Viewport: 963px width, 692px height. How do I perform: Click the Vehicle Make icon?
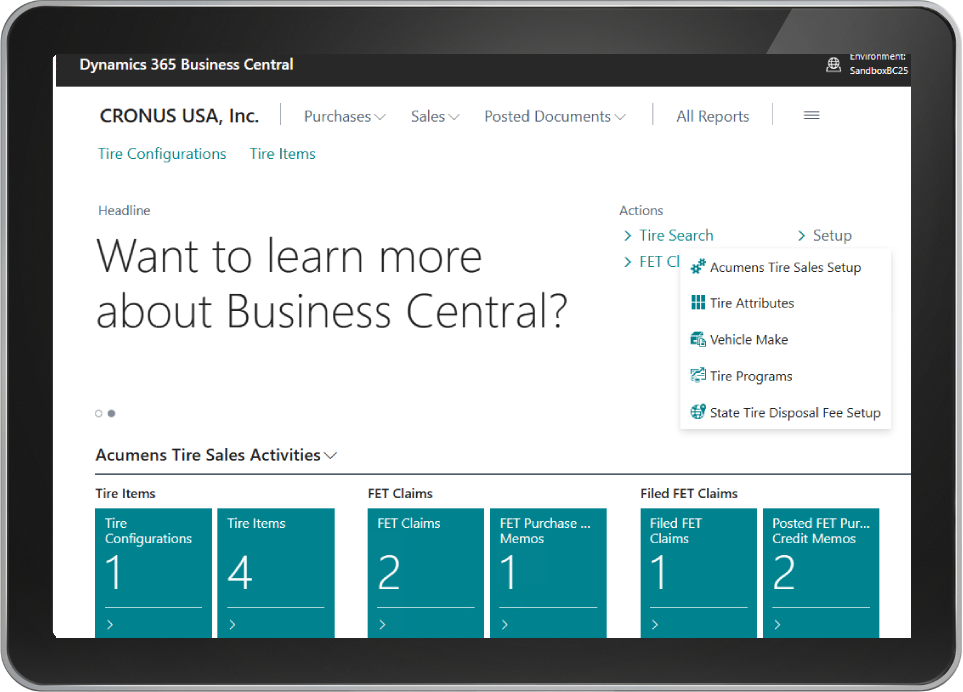(x=698, y=339)
